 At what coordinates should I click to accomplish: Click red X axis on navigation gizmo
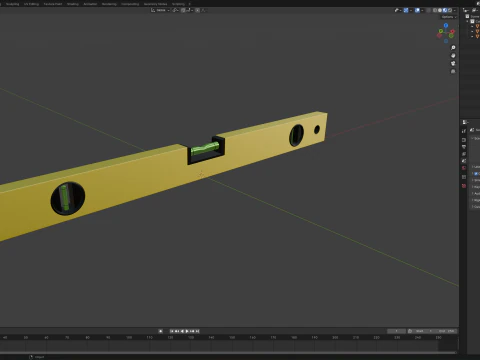[452, 31]
